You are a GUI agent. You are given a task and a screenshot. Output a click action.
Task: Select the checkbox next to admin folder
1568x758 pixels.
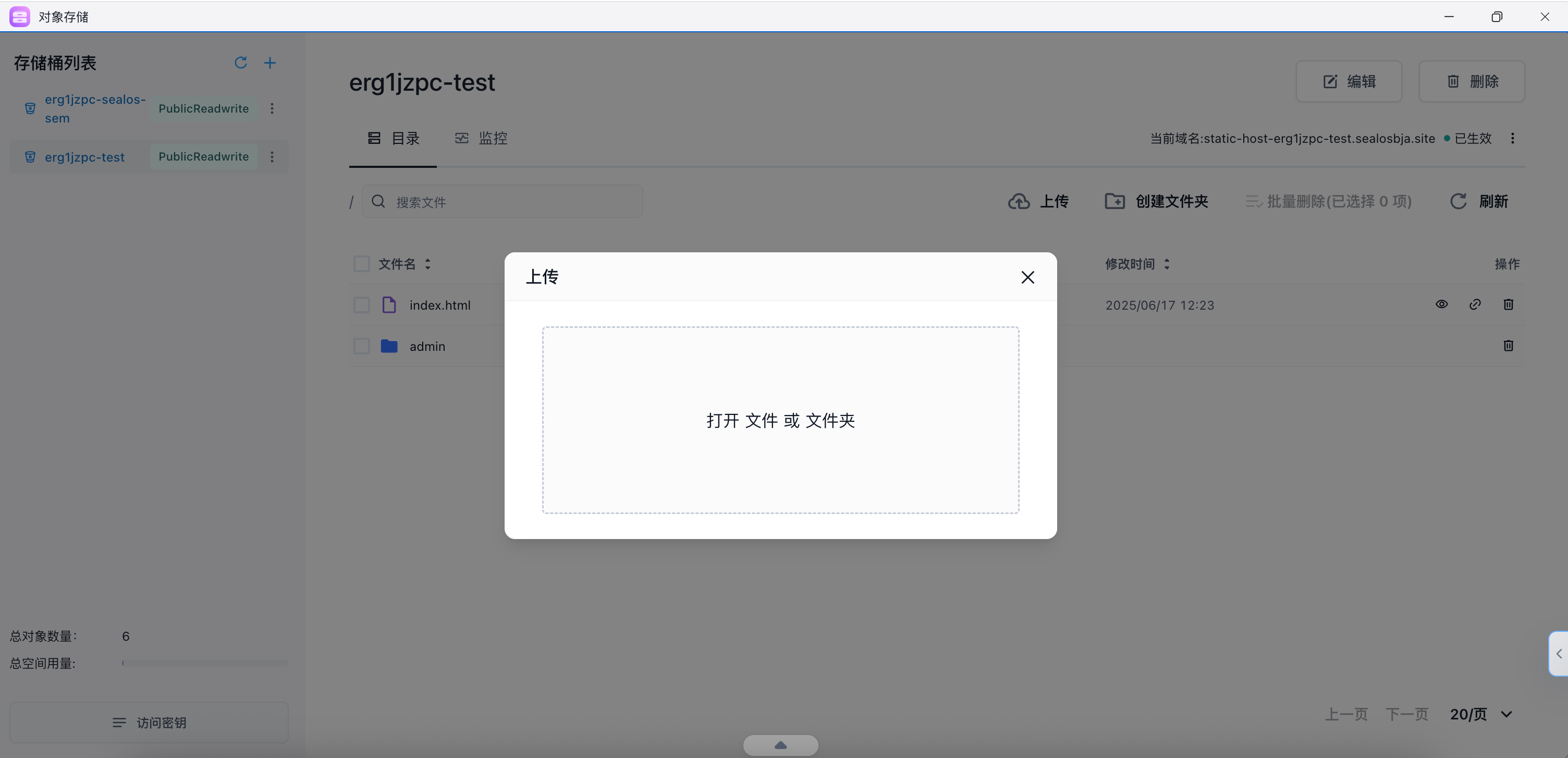pos(362,346)
